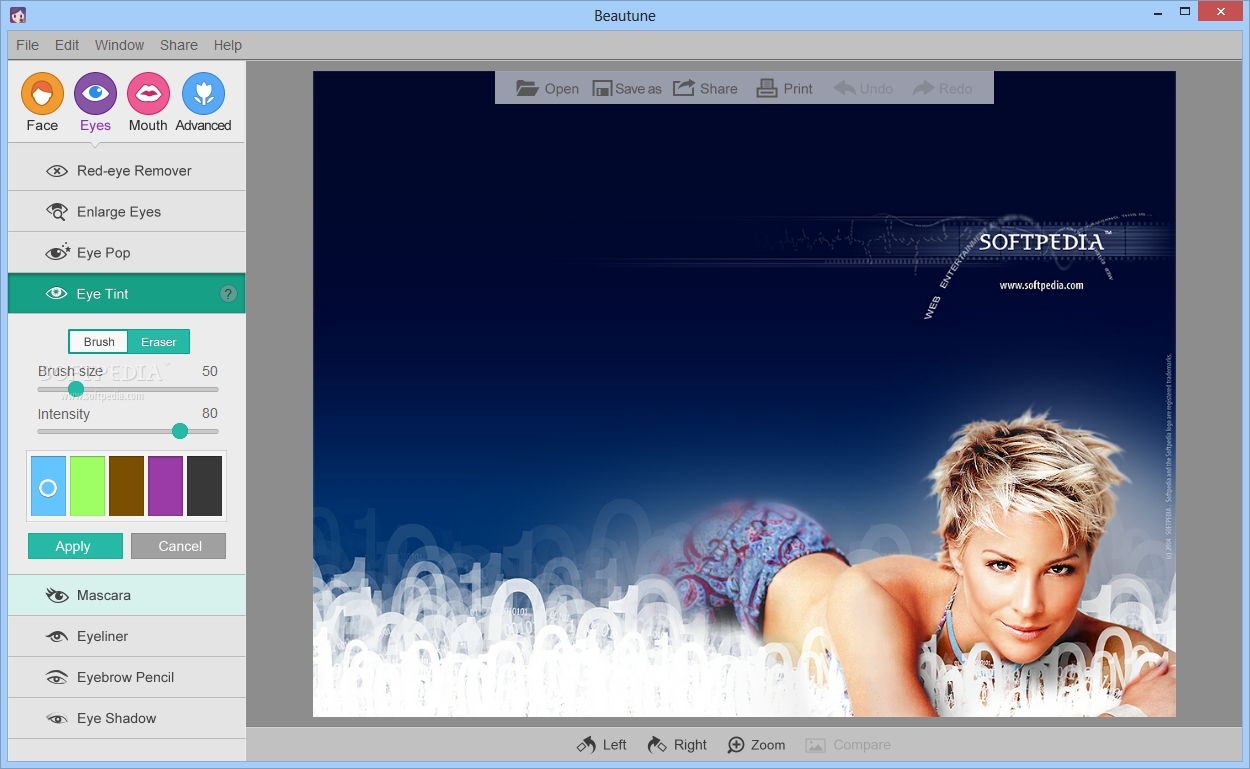1250x769 pixels.
Task: Cancel the eye tint changes
Action: [x=178, y=546]
